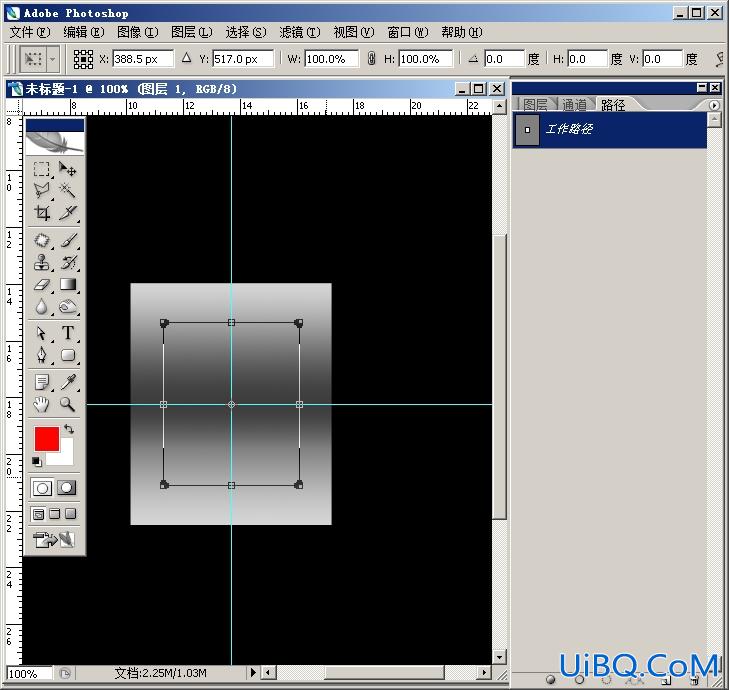Click the horizontal scrollbar right arrow

point(484,672)
